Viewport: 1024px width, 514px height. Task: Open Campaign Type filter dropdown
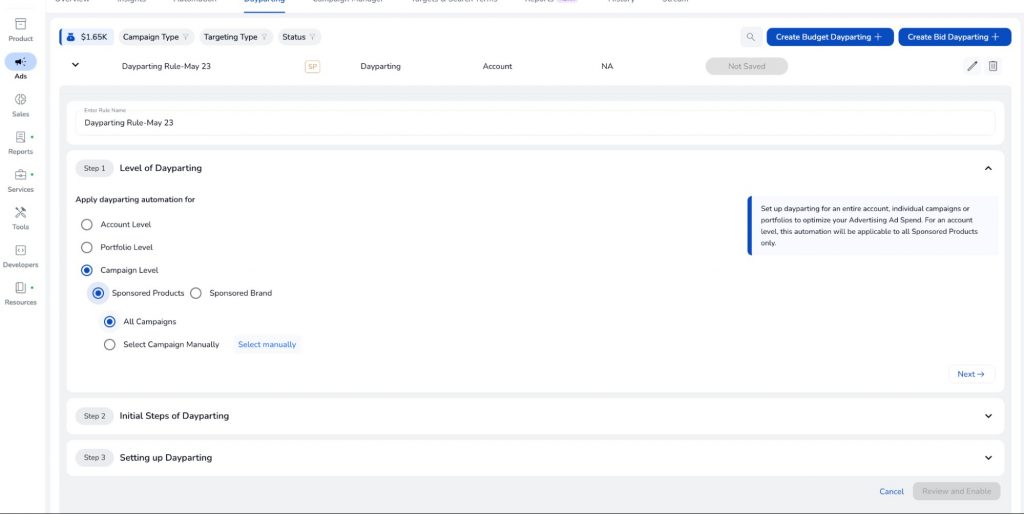click(156, 37)
